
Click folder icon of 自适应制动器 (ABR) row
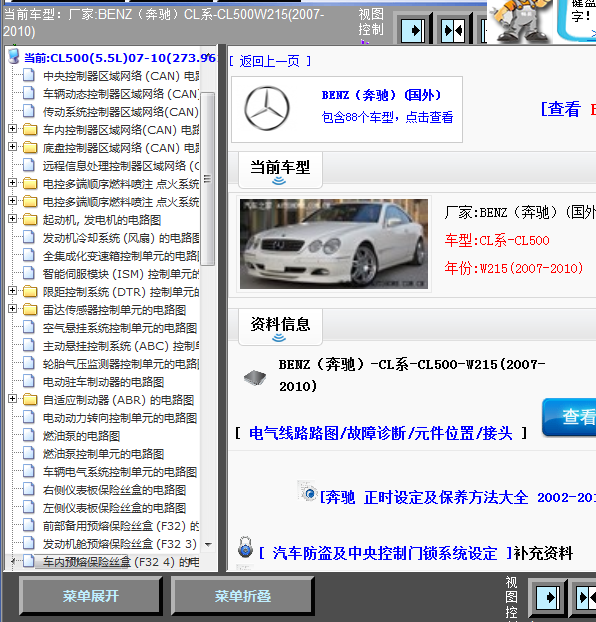click(x=29, y=399)
